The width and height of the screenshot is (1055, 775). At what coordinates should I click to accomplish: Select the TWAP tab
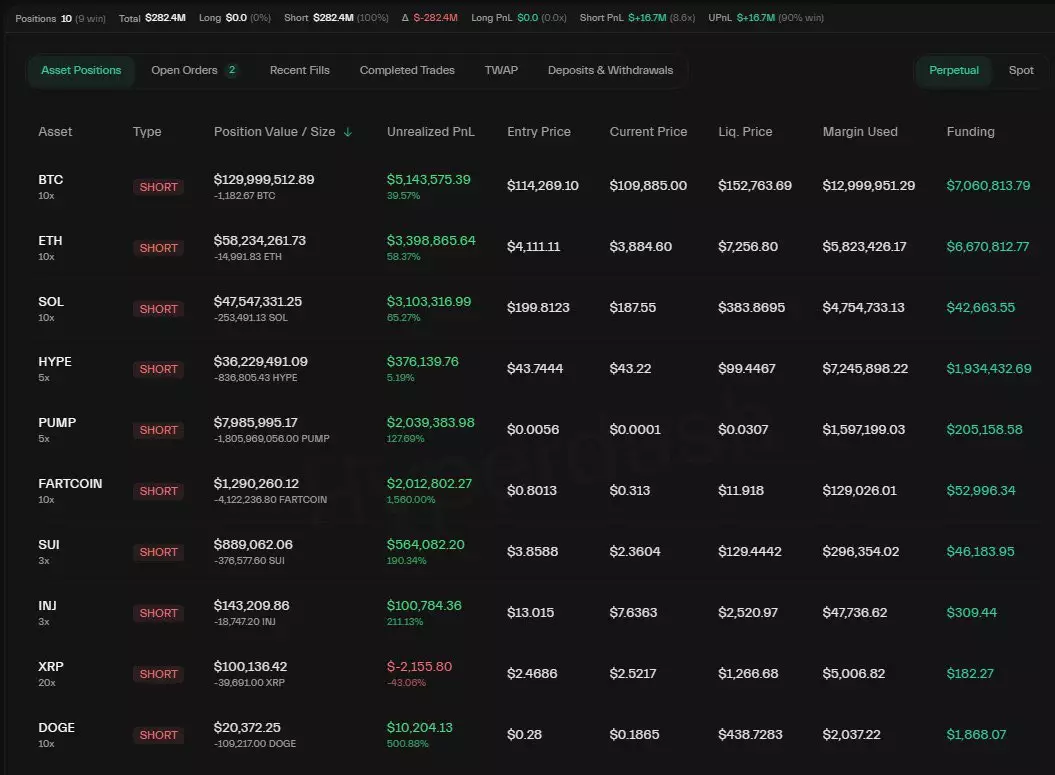[x=501, y=70]
